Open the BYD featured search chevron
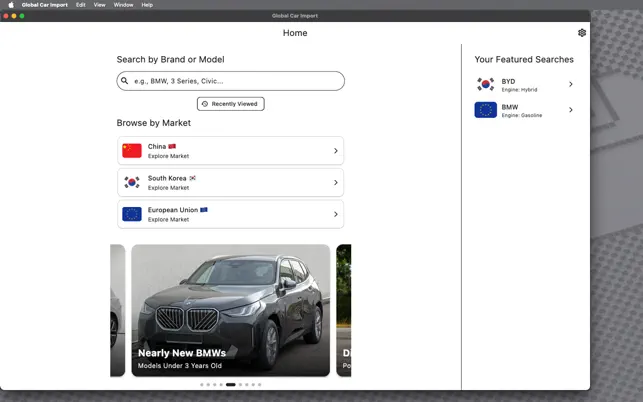 click(570, 84)
